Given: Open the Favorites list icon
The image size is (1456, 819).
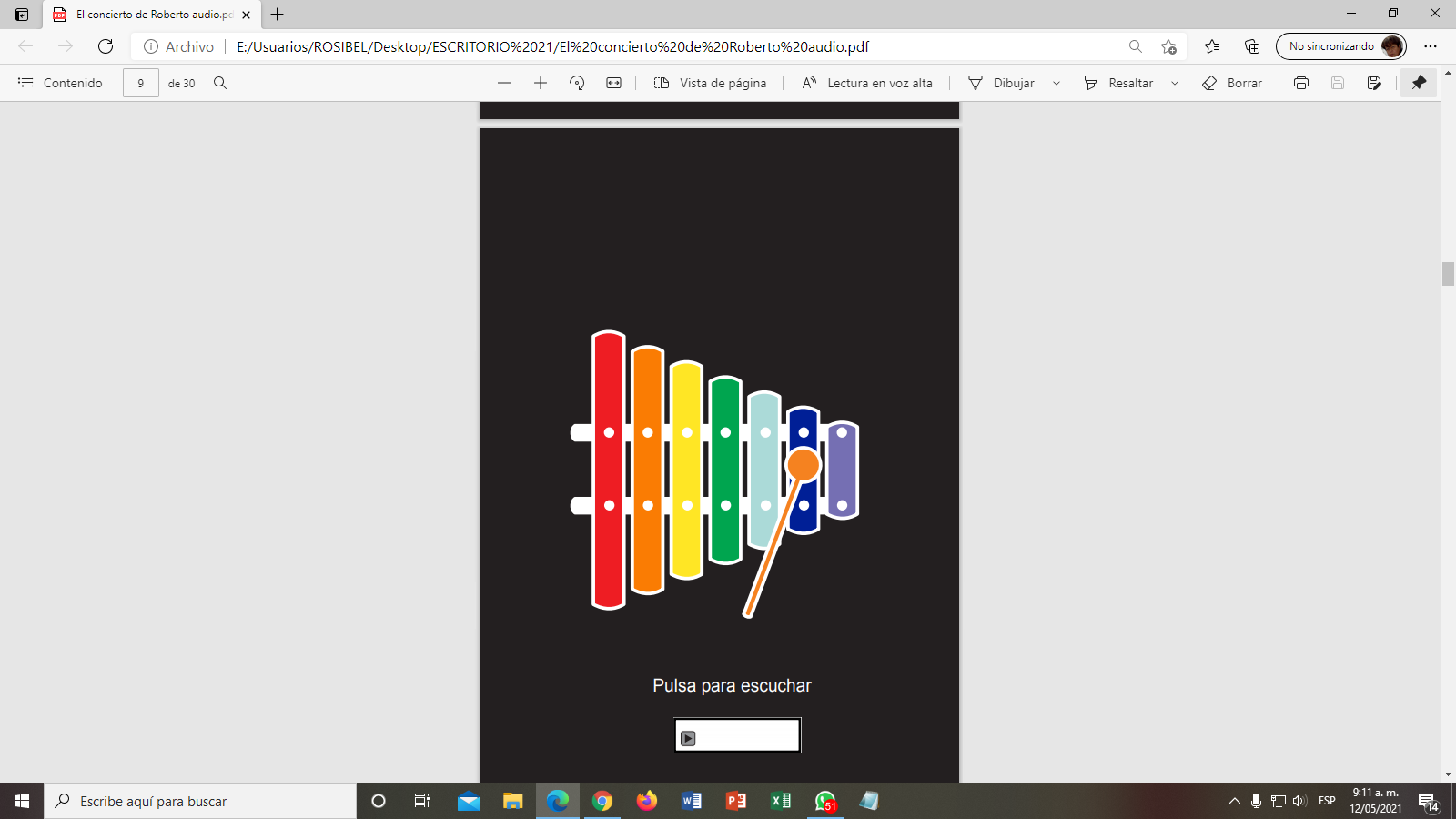Looking at the screenshot, I should tap(1212, 46).
